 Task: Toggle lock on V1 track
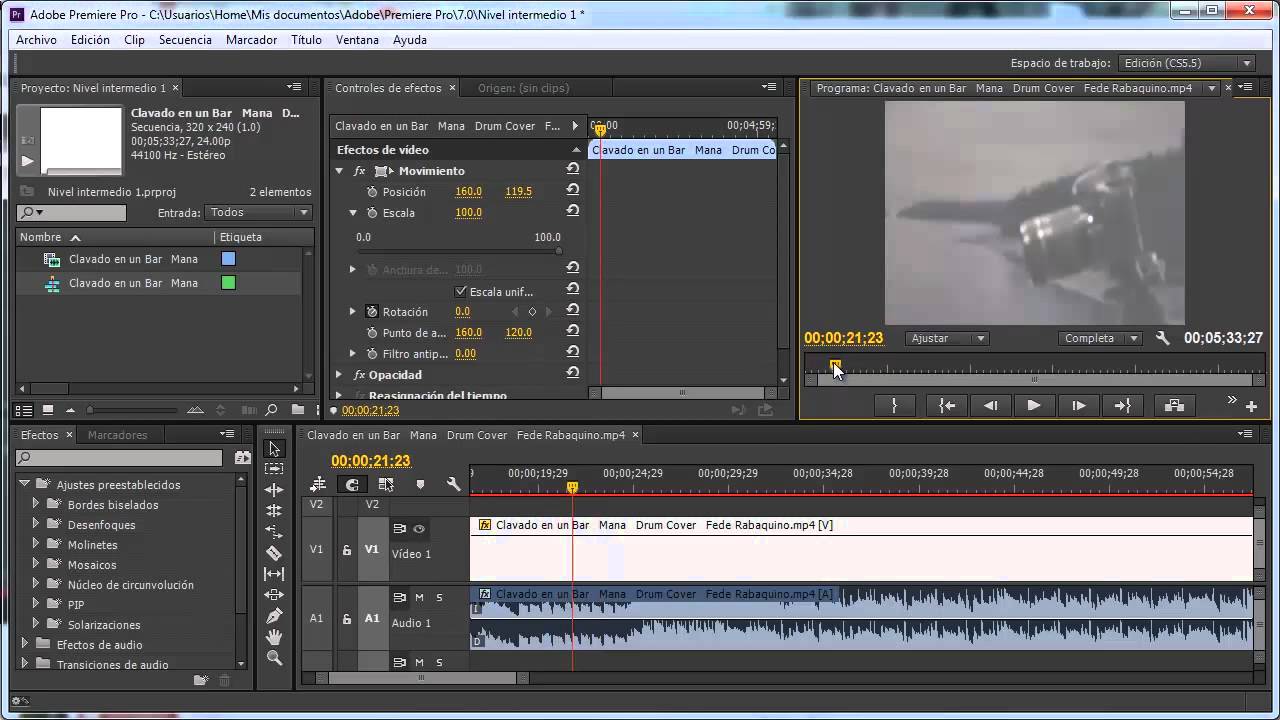point(347,550)
